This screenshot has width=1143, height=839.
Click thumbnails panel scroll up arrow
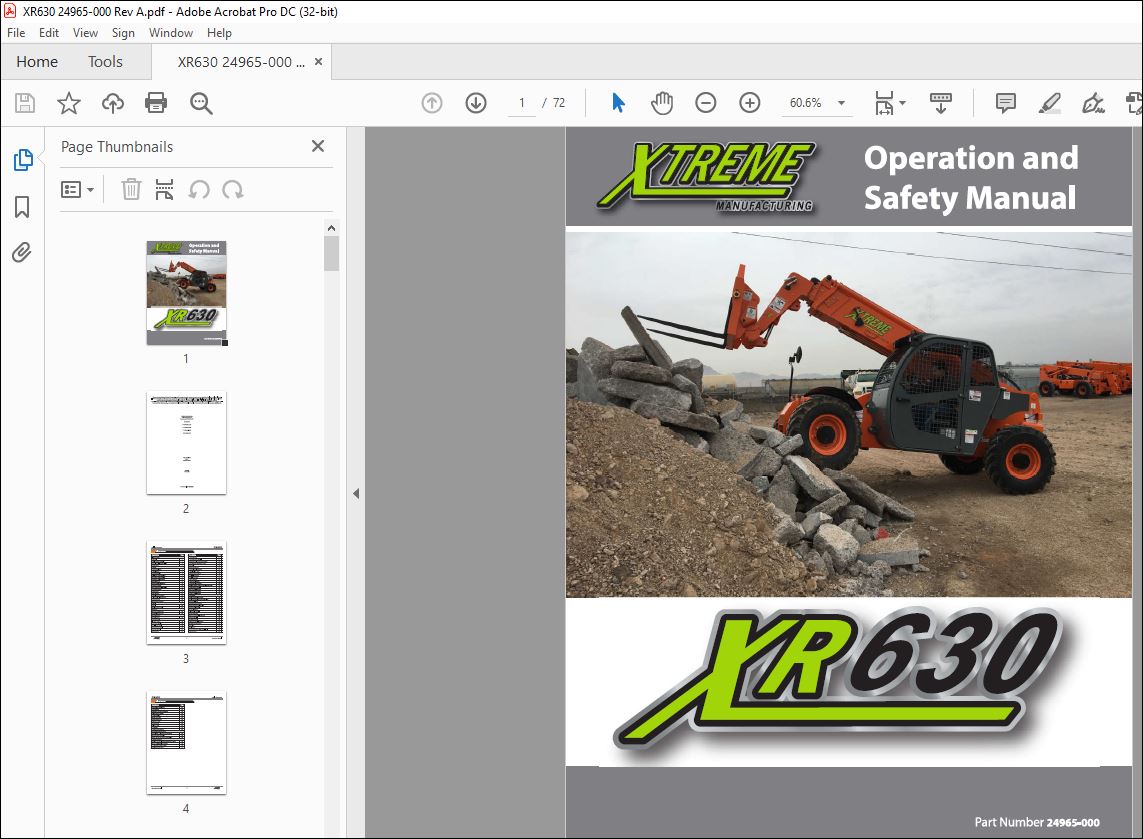click(x=332, y=227)
